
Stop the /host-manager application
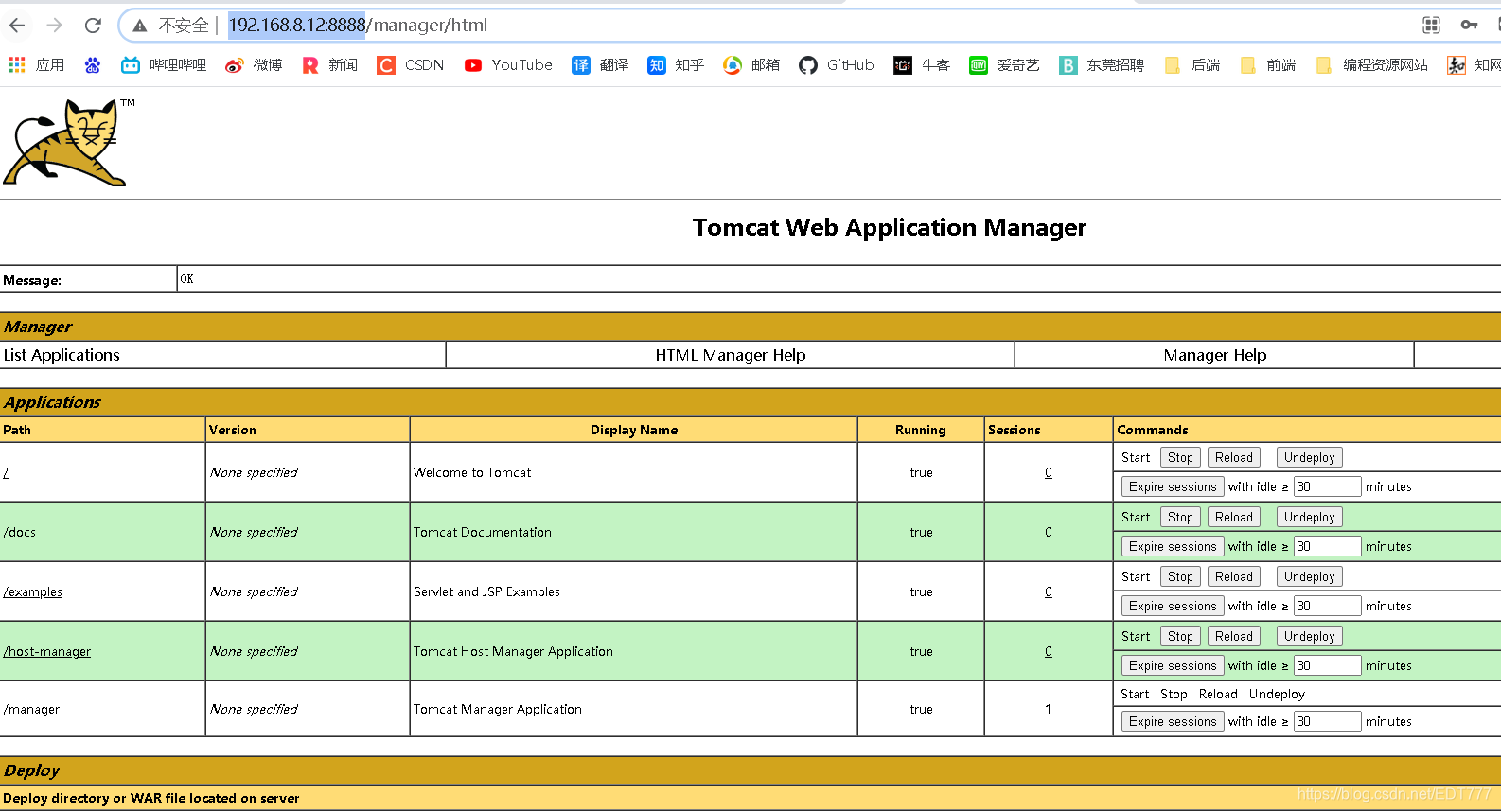(1180, 636)
